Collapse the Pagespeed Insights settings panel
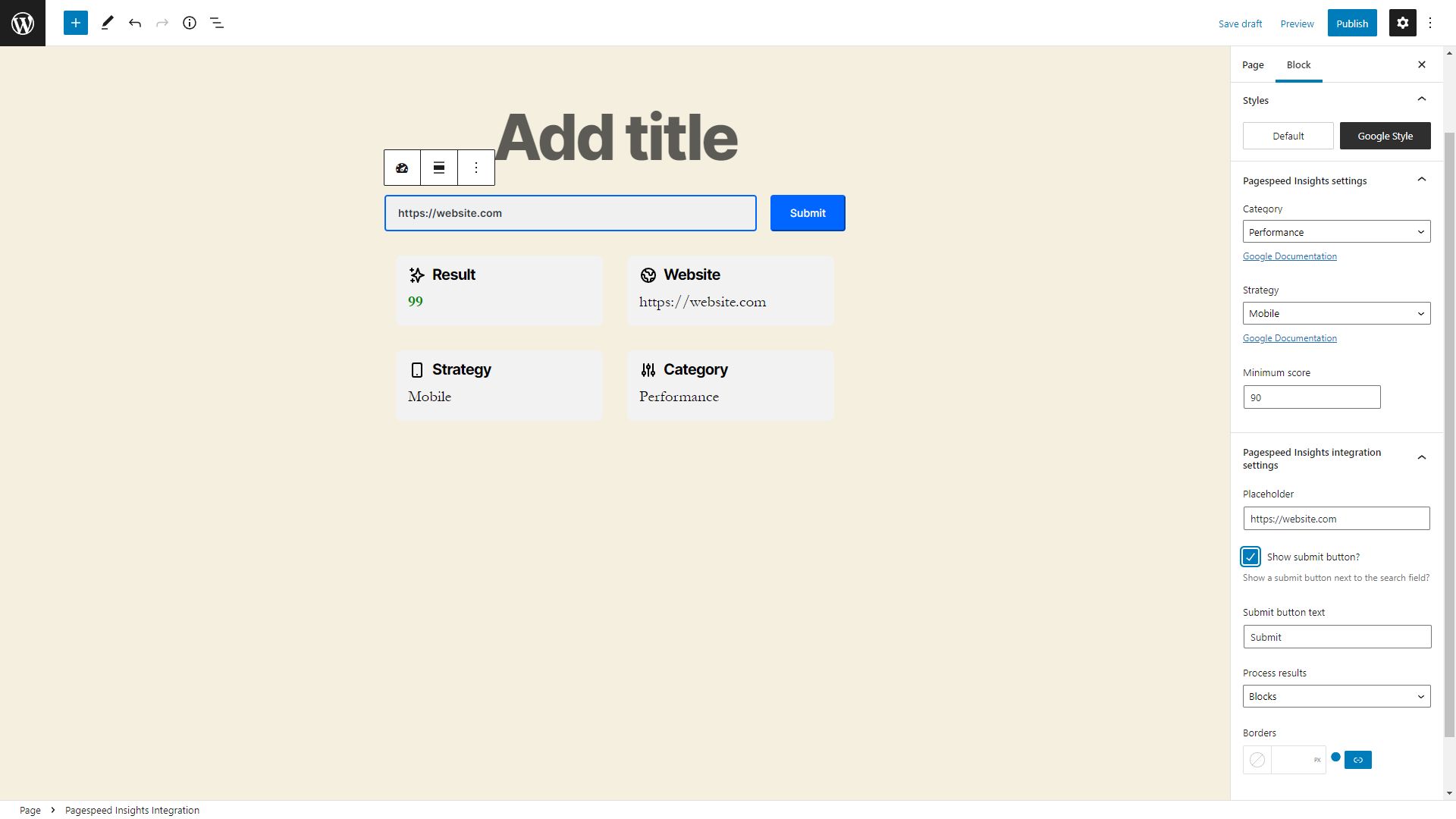Image resolution: width=1456 pixels, height=819 pixels. click(x=1421, y=180)
